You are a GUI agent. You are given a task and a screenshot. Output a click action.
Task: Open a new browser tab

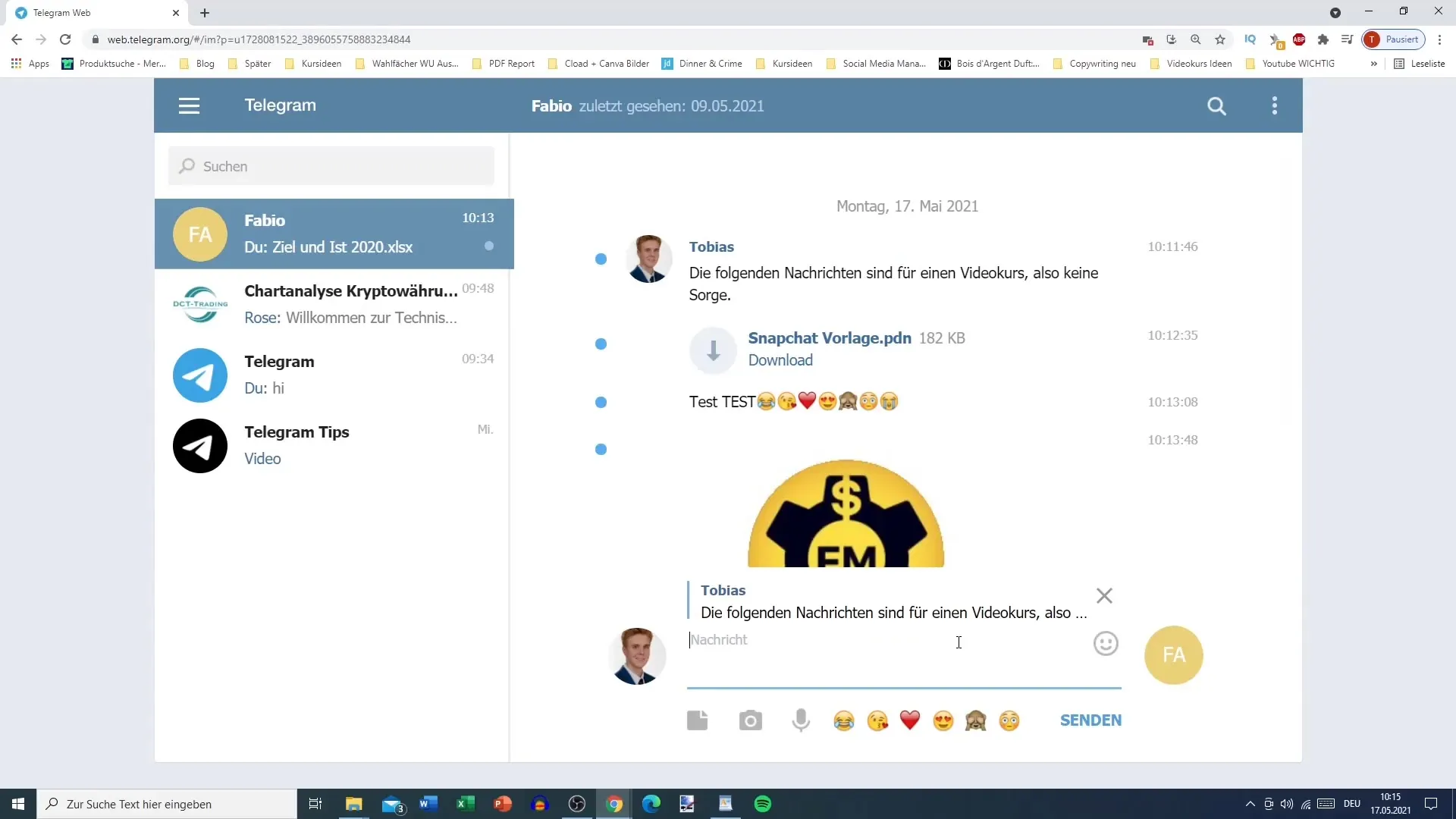click(x=205, y=13)
